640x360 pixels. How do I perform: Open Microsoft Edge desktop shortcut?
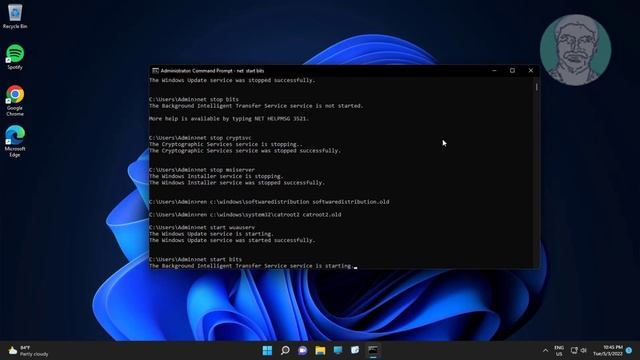click(15, 141)
